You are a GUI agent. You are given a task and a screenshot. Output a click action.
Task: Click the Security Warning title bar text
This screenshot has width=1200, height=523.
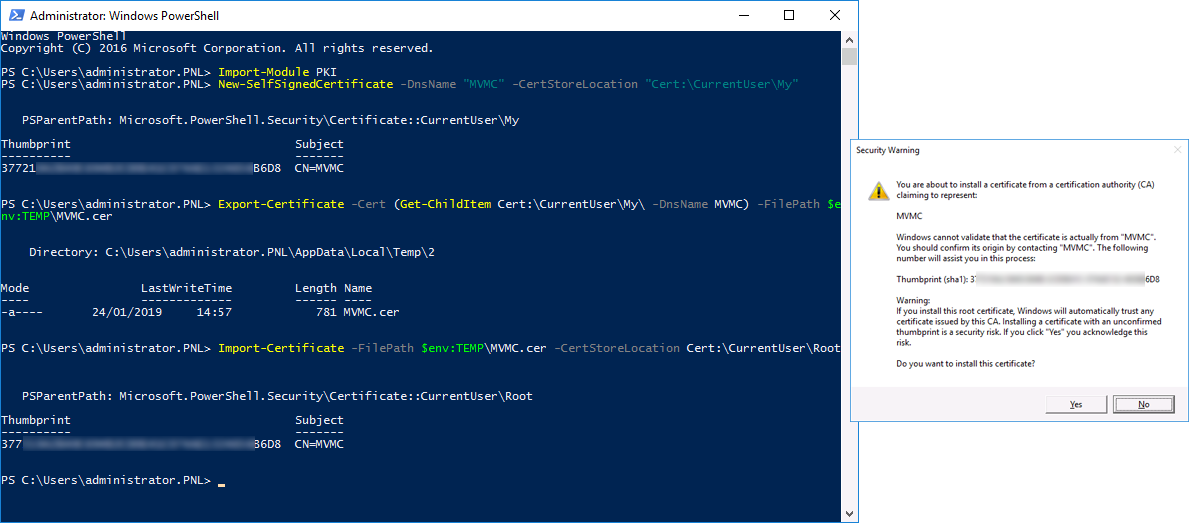[888, 150]
